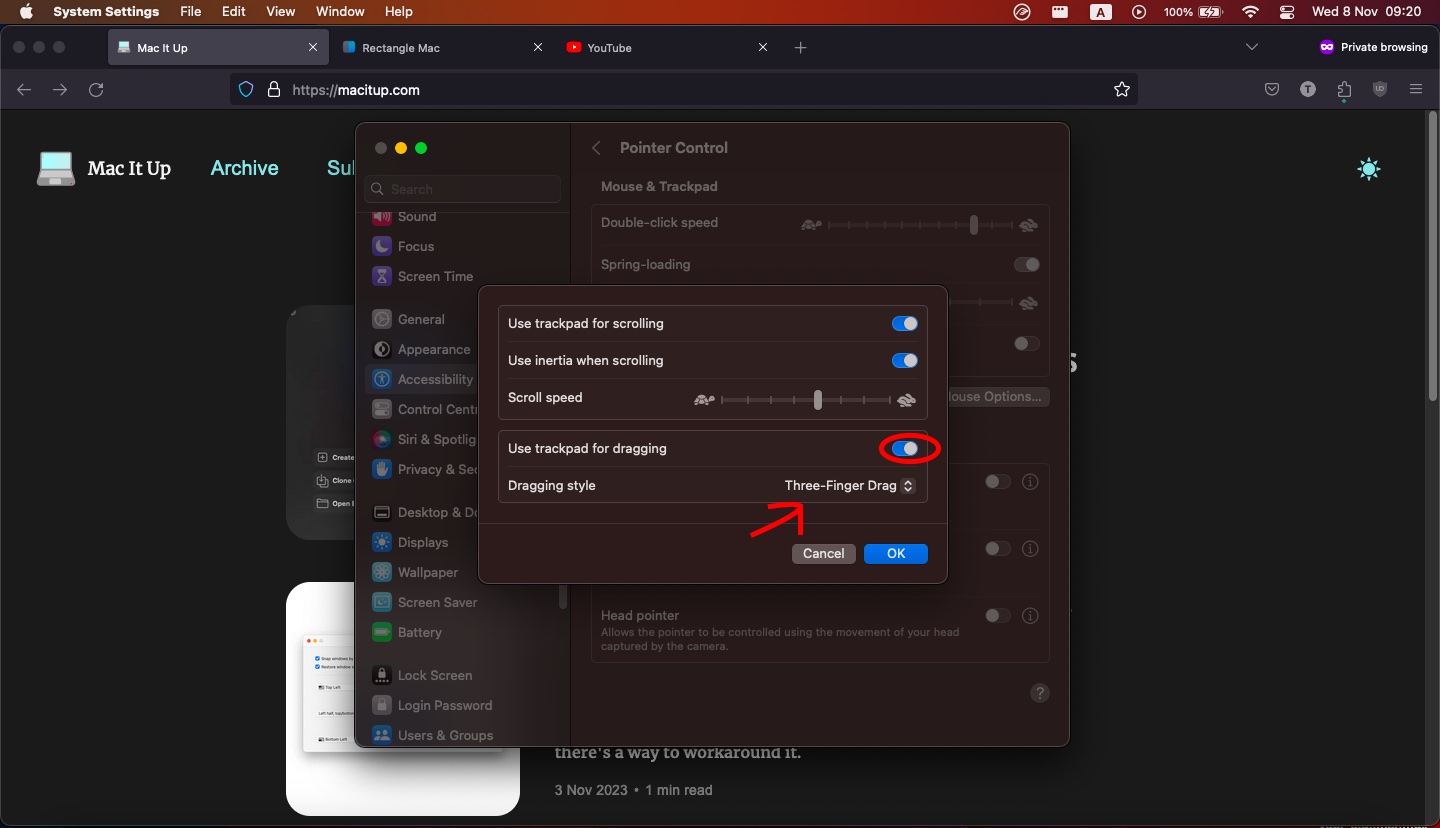Open the Battery settings pane
The height and width of the screenshot is (828, 1440).
tap(418, 632)
